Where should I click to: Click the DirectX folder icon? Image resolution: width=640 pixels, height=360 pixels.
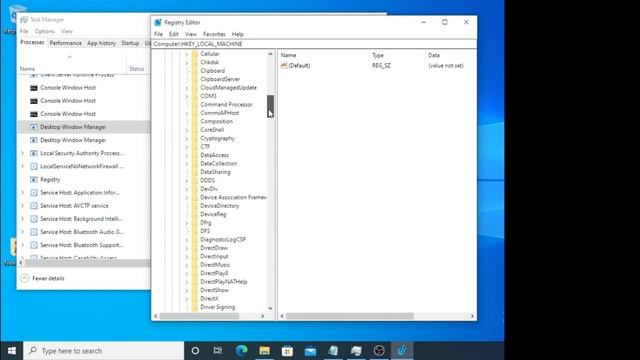tap(195, 299)
